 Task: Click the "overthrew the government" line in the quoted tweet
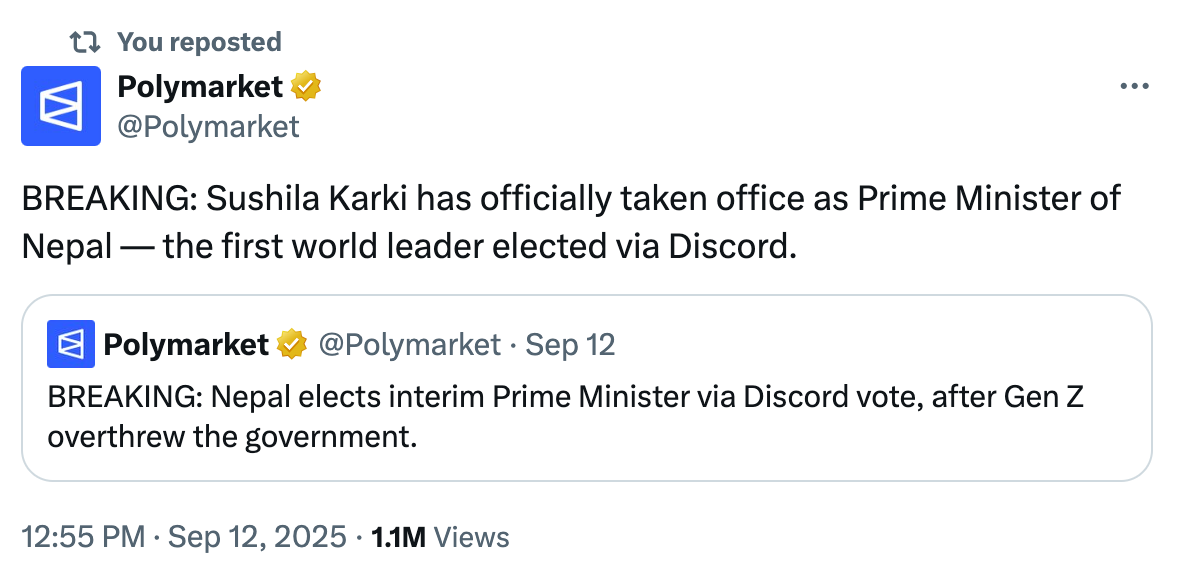pyautogui.click(x=231, y=438)
